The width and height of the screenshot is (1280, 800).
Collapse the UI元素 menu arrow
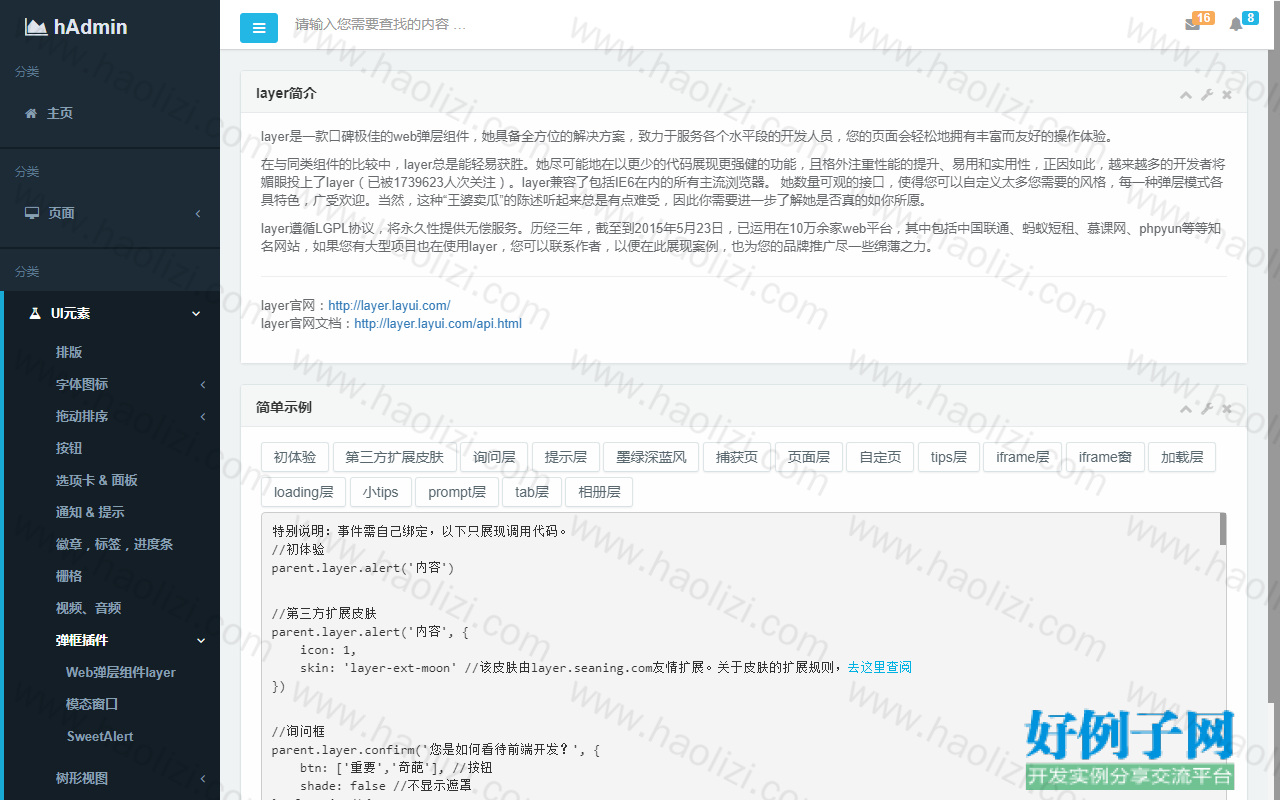pos(196,313)
